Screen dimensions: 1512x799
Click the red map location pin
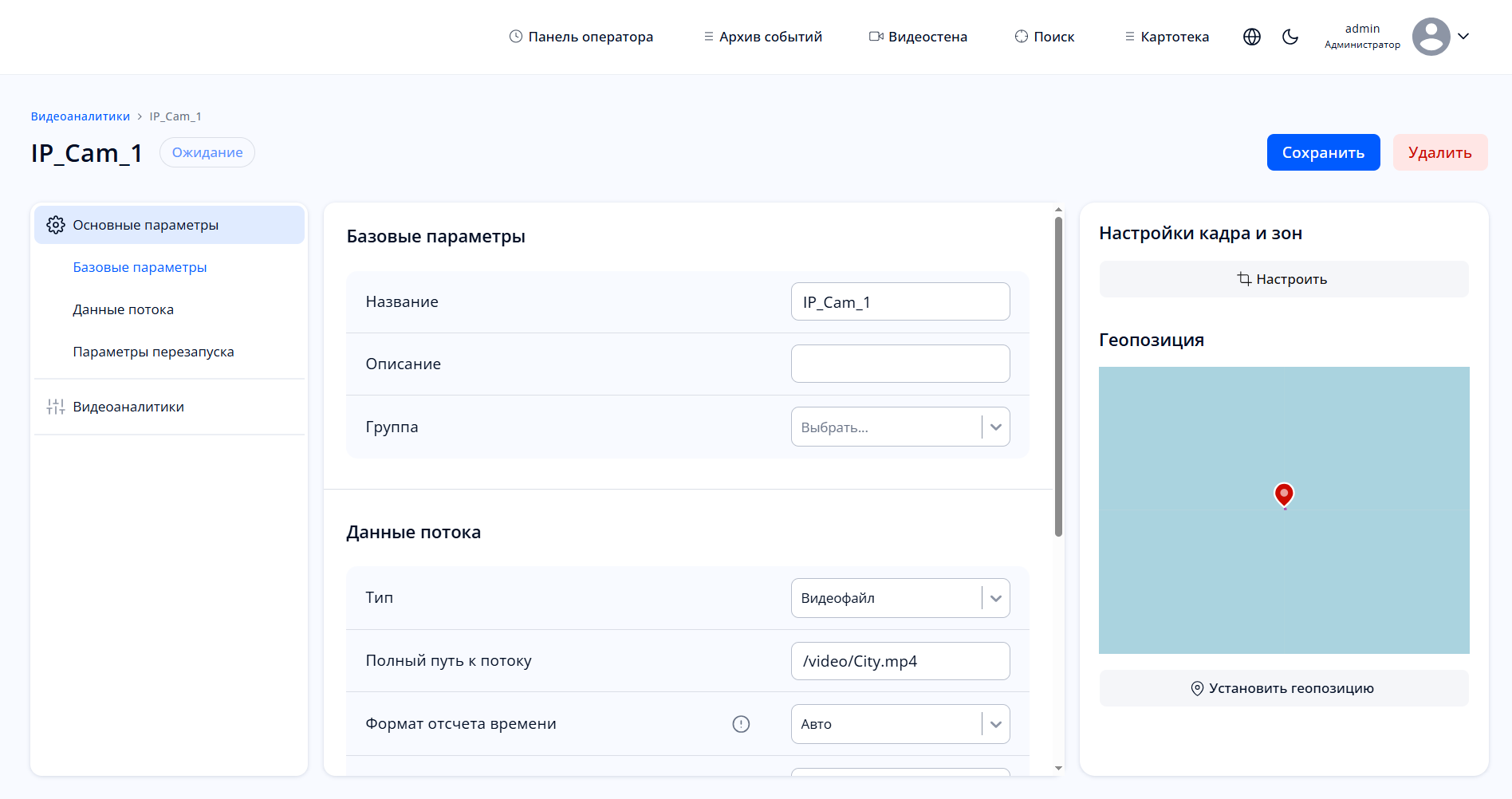tap(1284, 494)
